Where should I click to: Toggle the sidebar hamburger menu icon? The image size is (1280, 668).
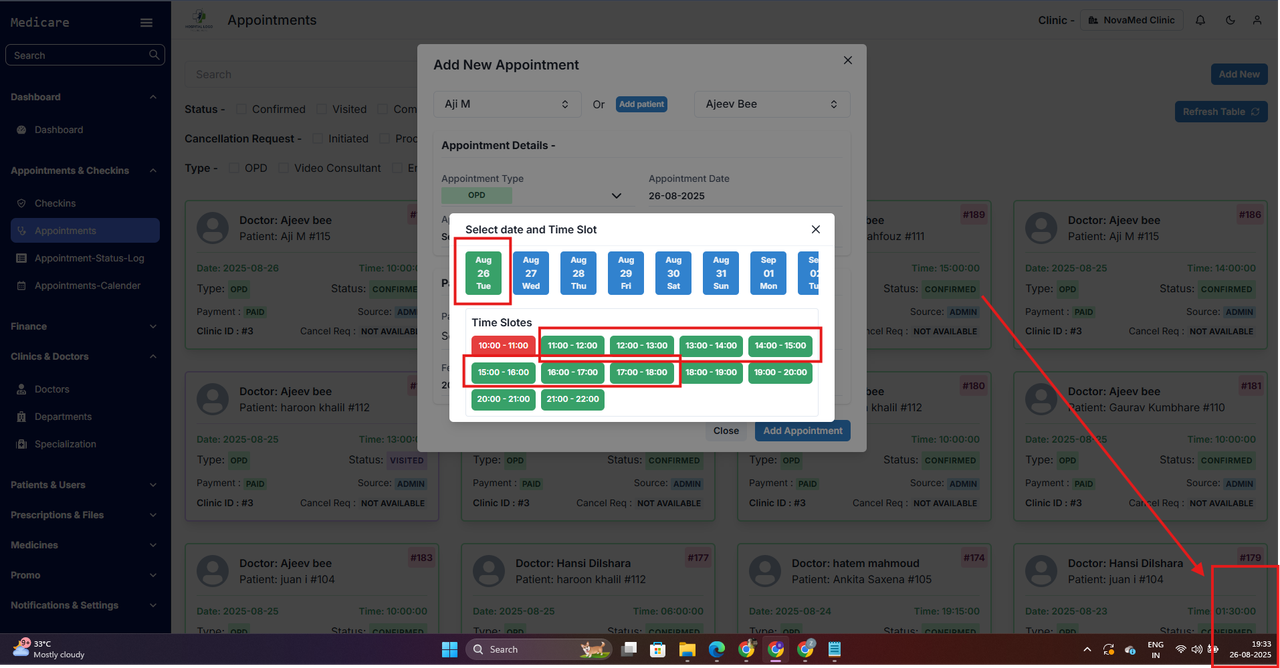146,23
